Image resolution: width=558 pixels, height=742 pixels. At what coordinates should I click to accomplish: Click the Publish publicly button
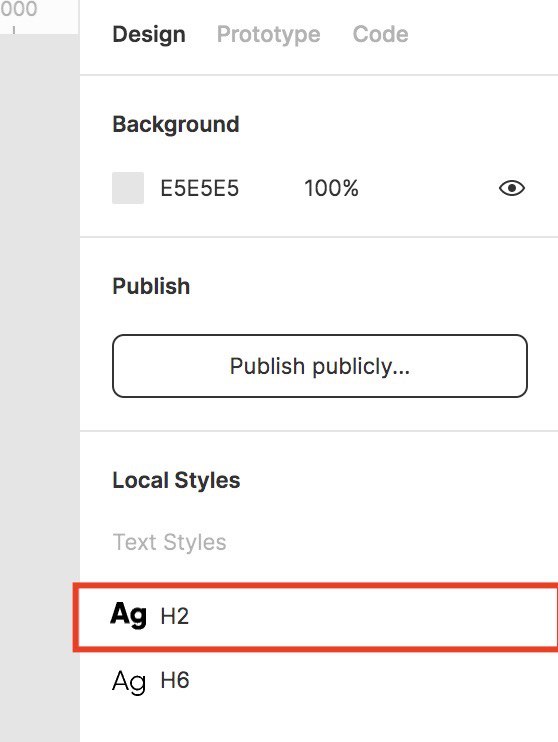[320, 366]
